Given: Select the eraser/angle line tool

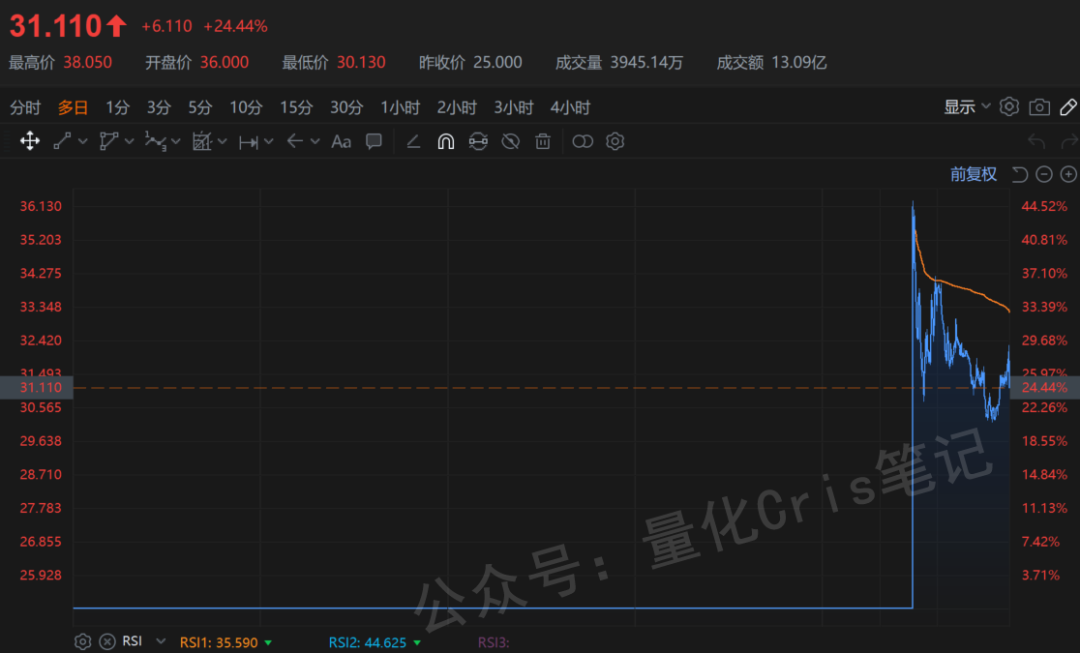Looking at the screenshot, I should (x=413, y=141).
